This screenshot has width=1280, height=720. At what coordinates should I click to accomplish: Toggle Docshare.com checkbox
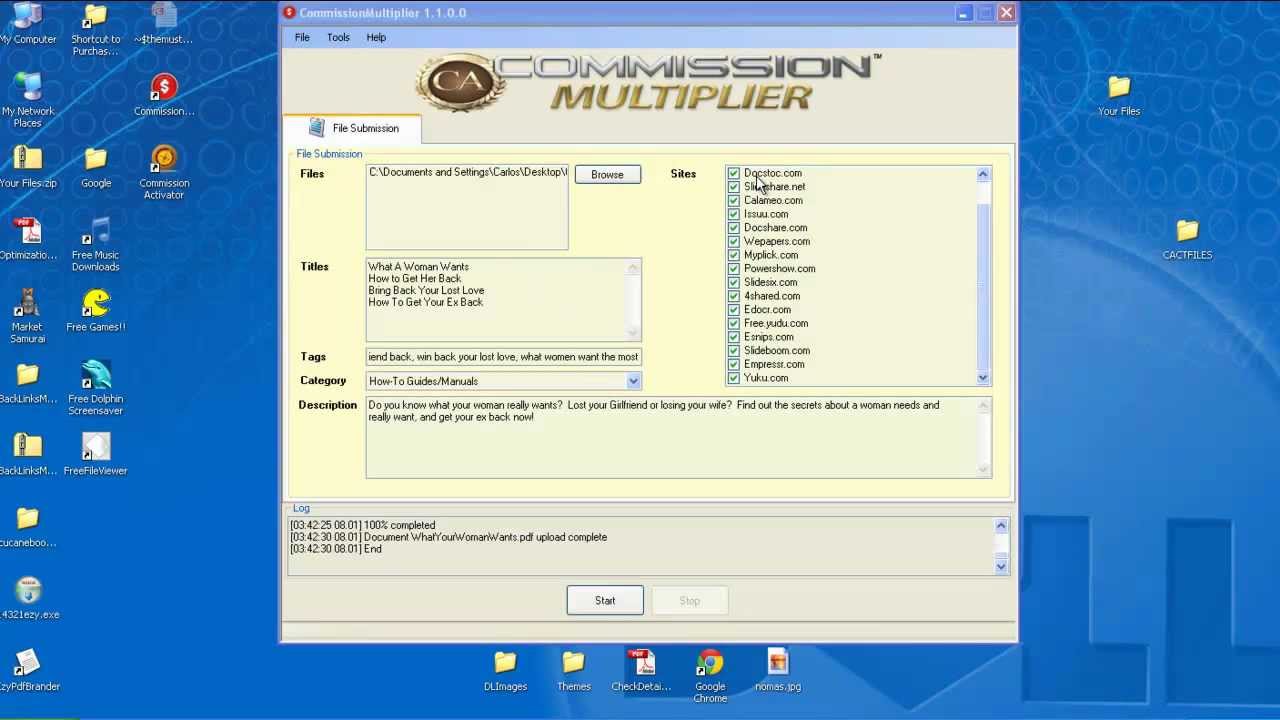pyautogui.click(x=734, y=228)
